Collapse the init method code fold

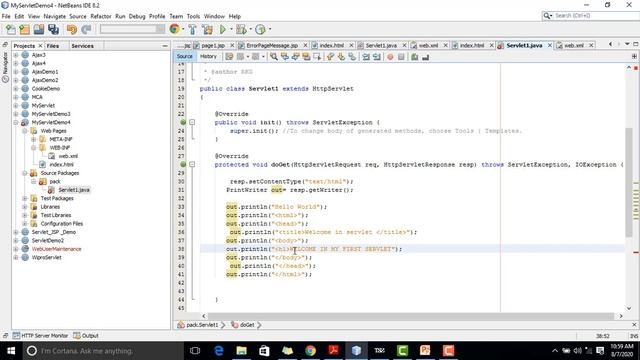192,122
